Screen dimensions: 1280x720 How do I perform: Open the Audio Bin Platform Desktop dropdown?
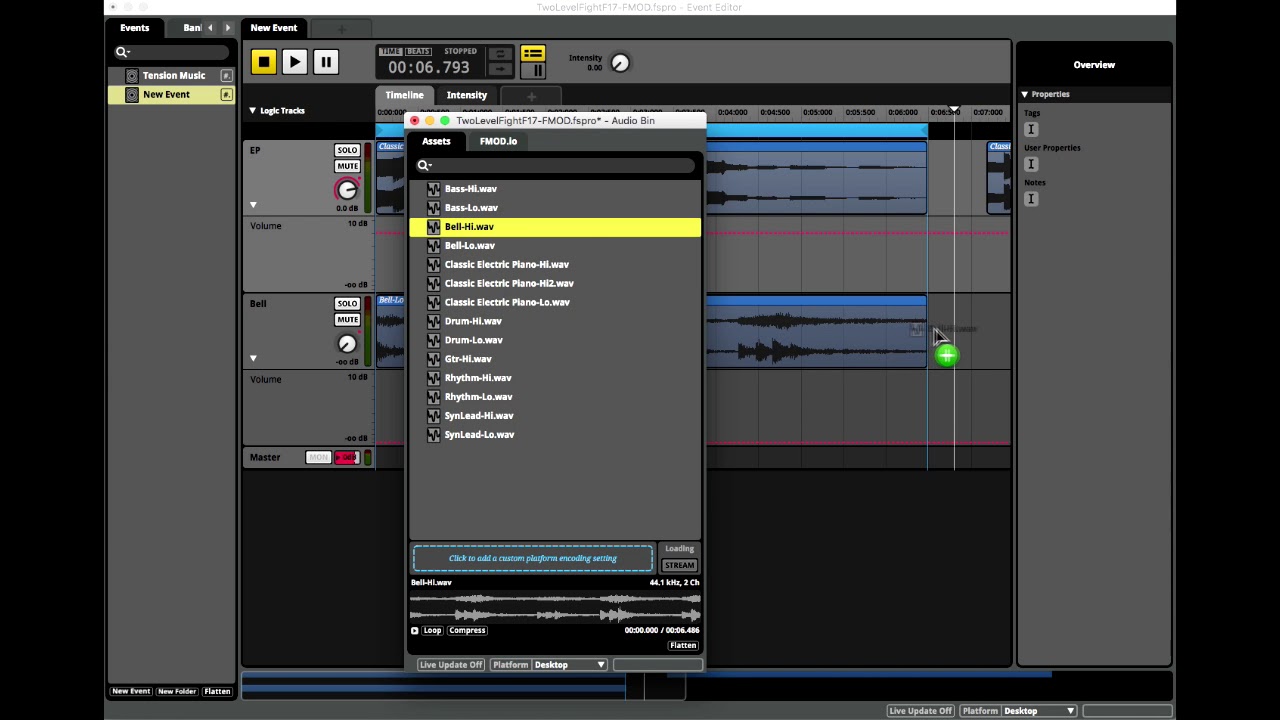(570, 665)
